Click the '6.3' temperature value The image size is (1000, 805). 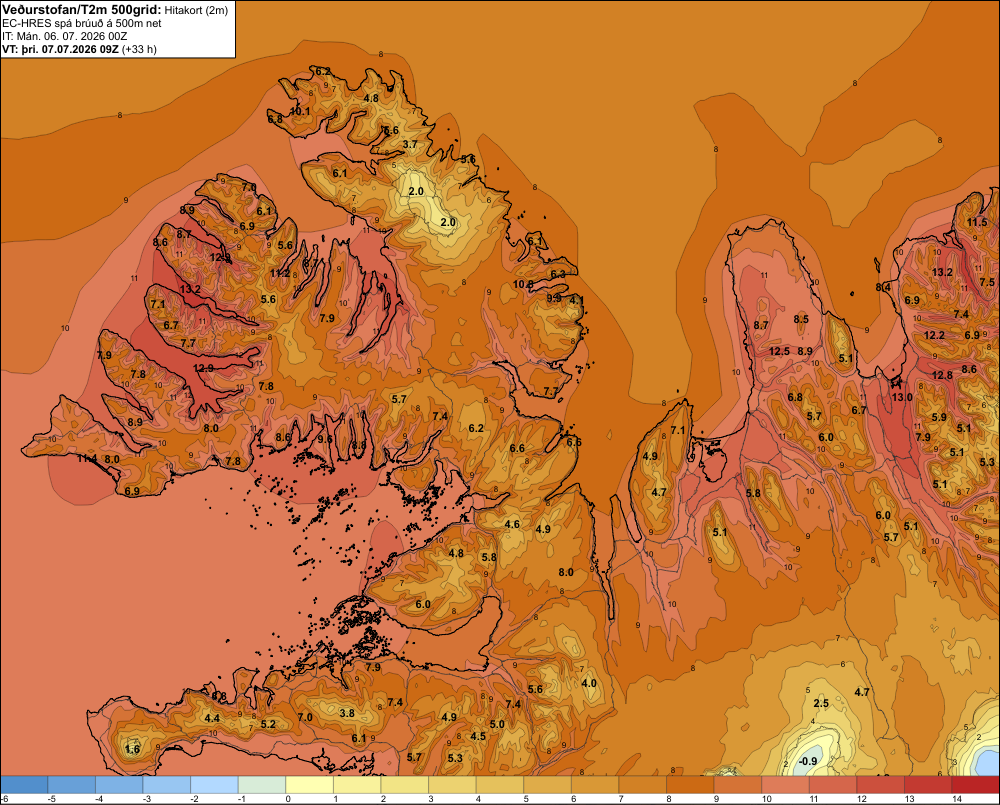558,274
